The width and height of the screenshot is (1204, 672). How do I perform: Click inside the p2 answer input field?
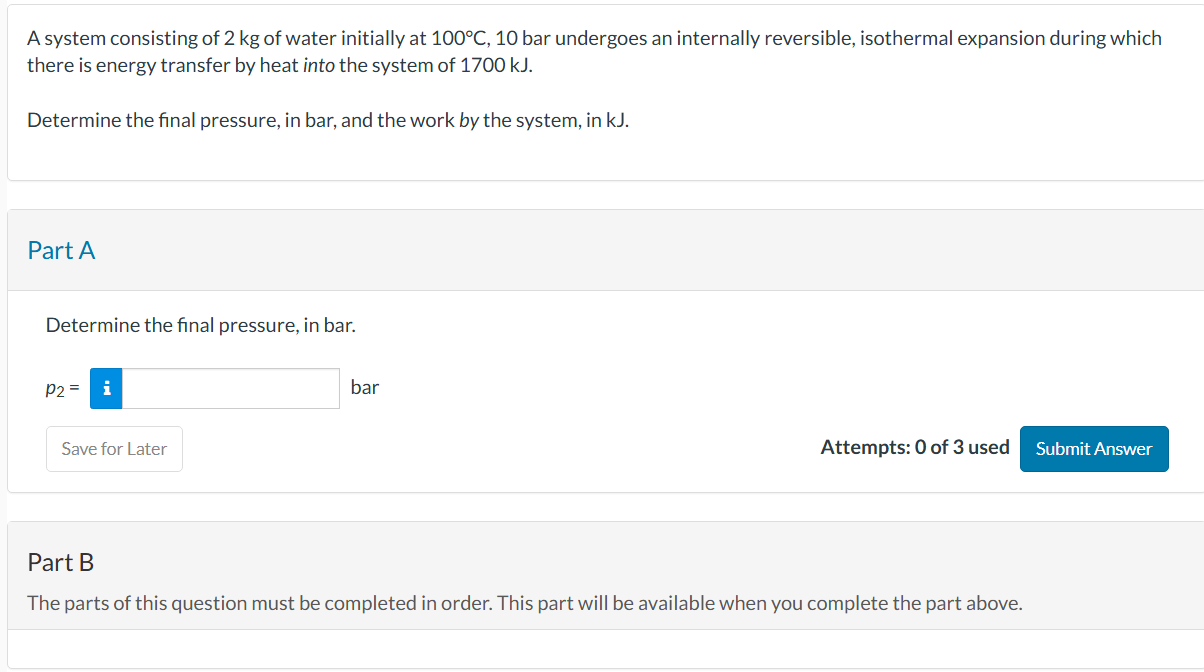click(230, 388)
